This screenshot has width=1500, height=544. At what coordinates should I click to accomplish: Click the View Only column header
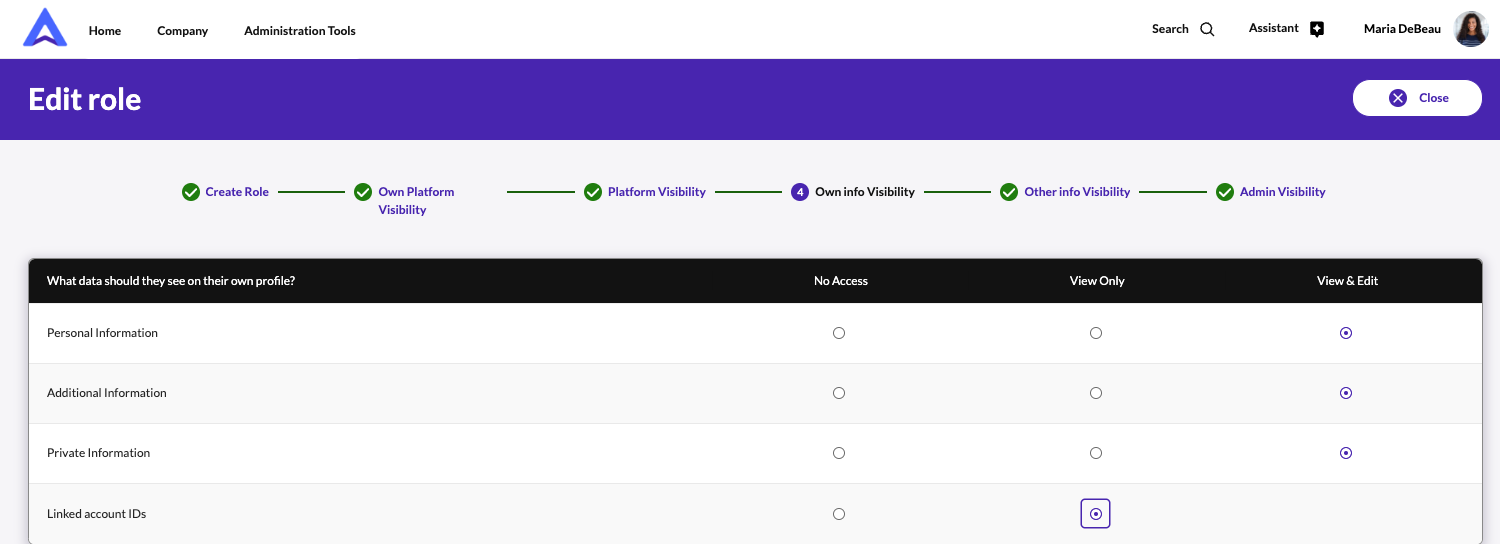pos(1097,281)
